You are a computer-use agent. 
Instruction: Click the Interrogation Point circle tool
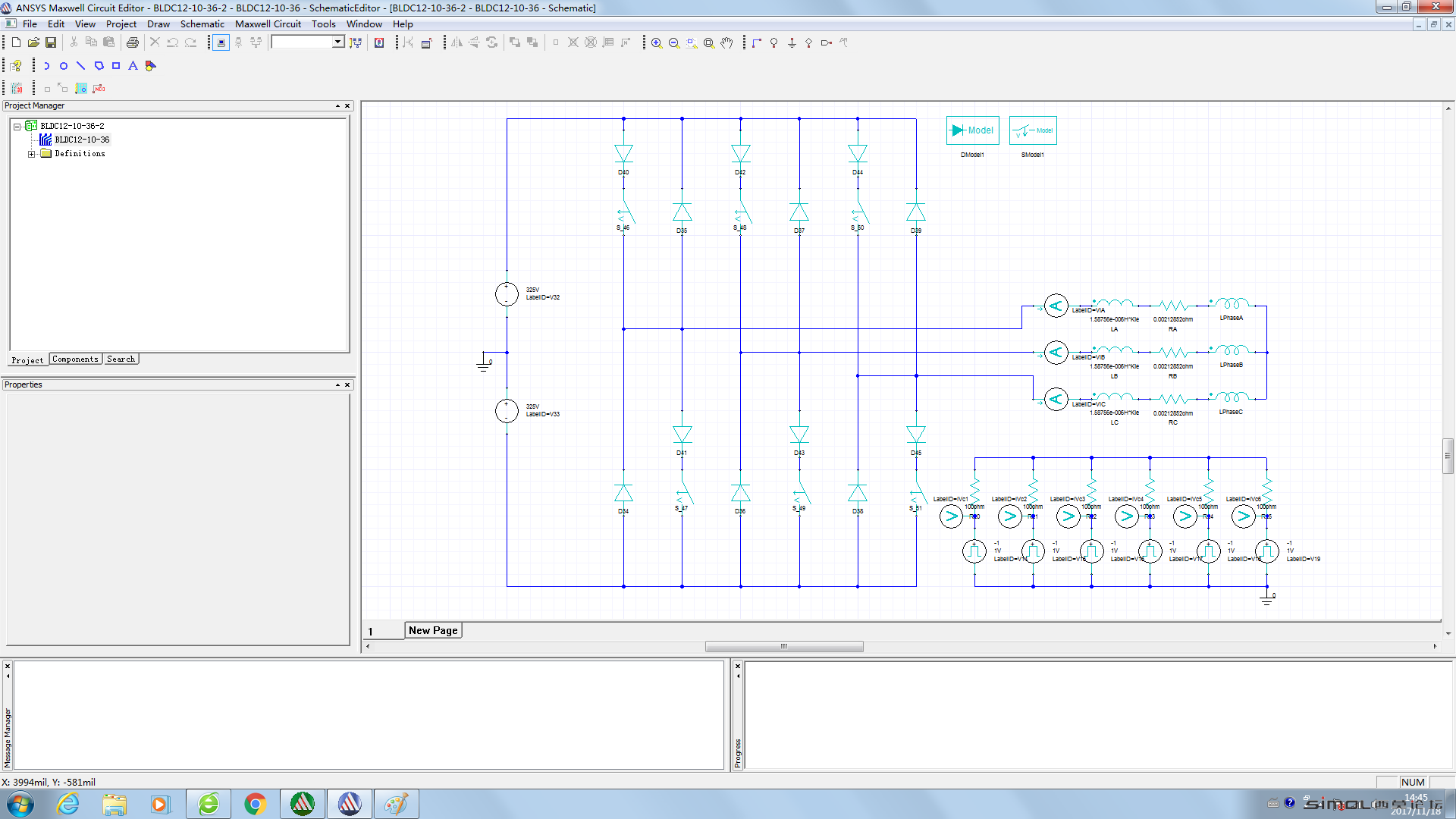click(x=774, y=42)
